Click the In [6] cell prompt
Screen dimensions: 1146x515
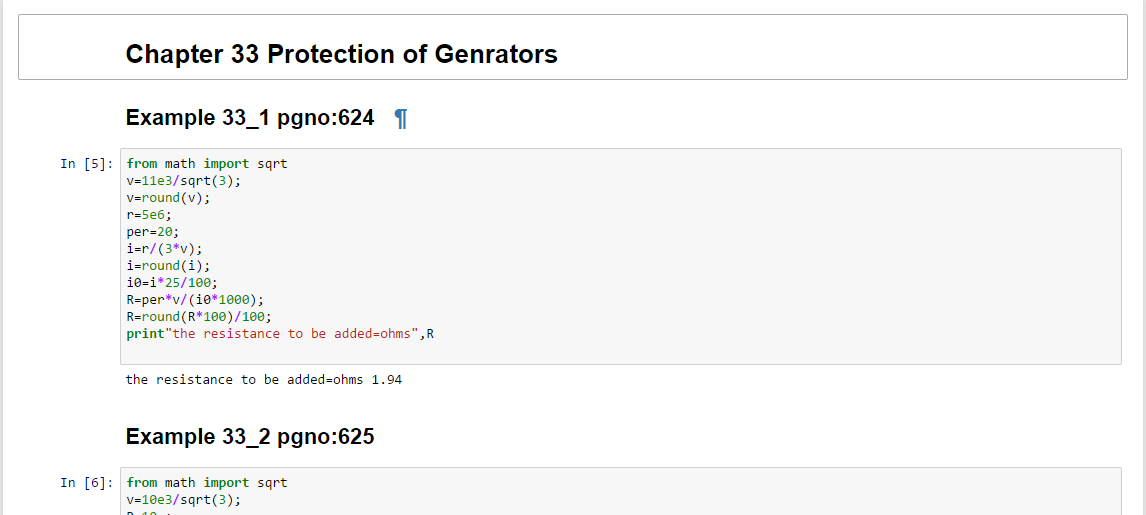tap(87, 483)
